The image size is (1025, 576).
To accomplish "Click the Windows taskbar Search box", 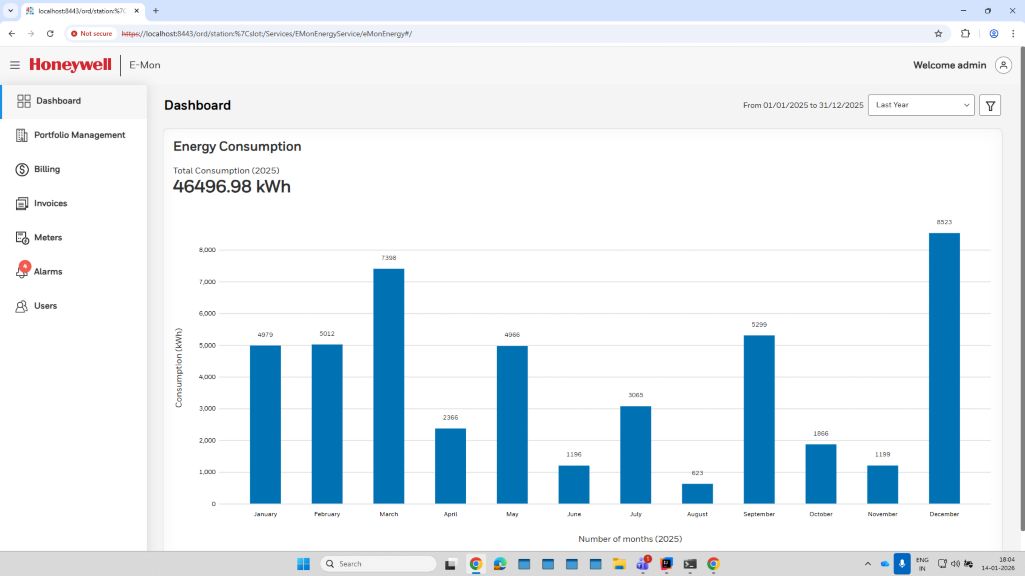I will [378, 564].
